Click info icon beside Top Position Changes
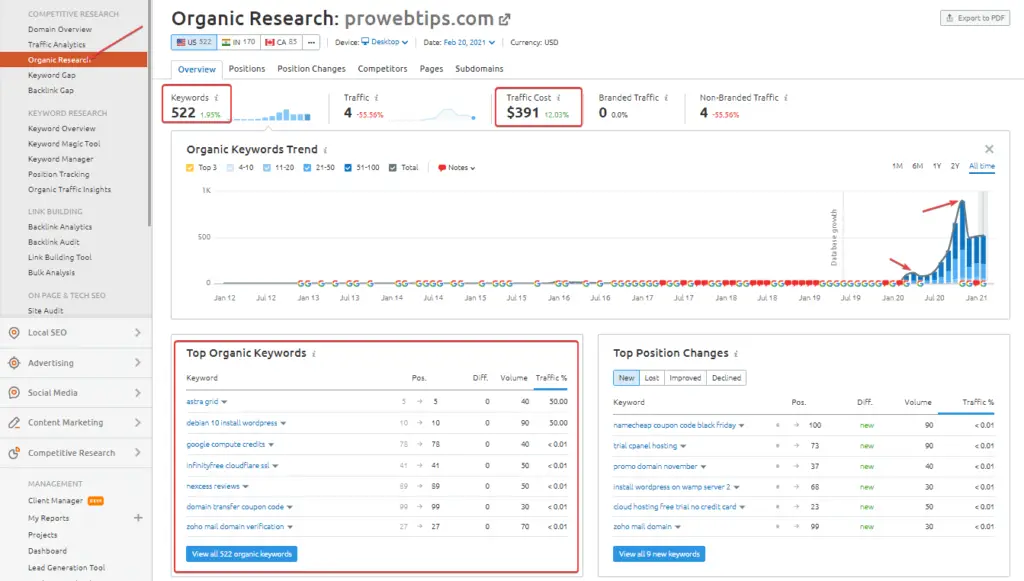The image size is (1024, 581). point(735,354)
